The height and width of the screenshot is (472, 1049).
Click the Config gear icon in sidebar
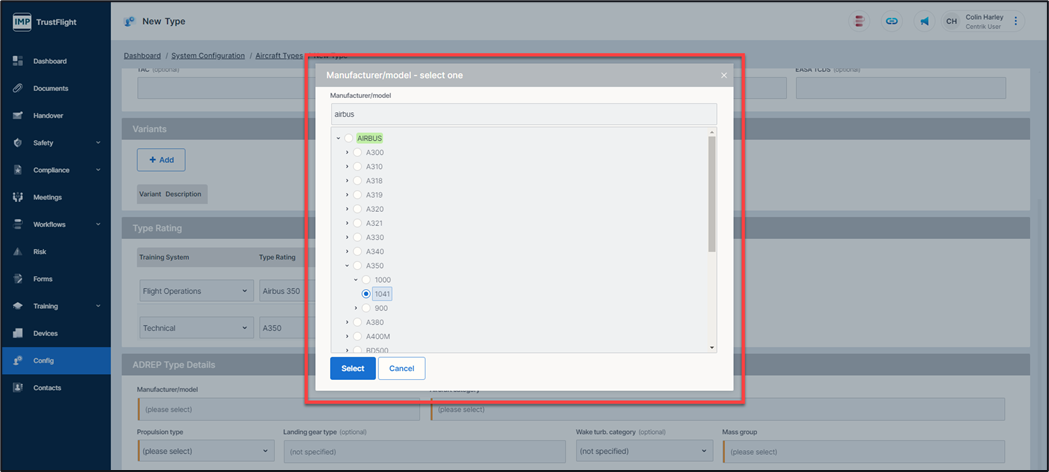[19, 361]
